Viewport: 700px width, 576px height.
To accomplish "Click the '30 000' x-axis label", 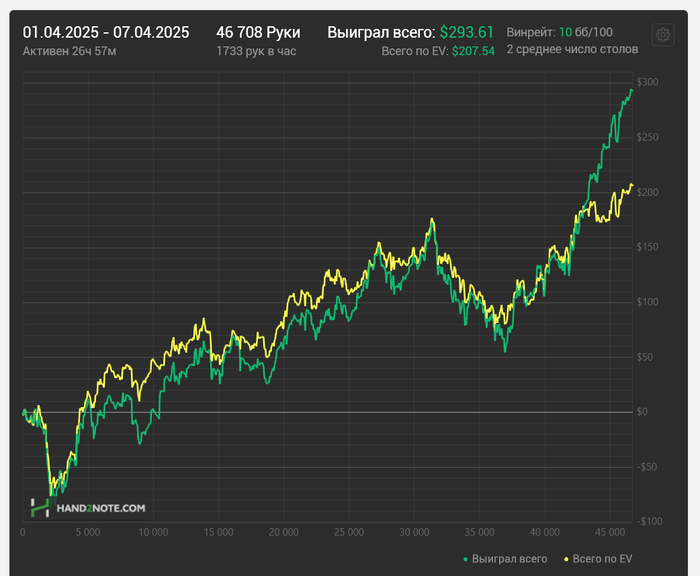I will tap(414, 532).
